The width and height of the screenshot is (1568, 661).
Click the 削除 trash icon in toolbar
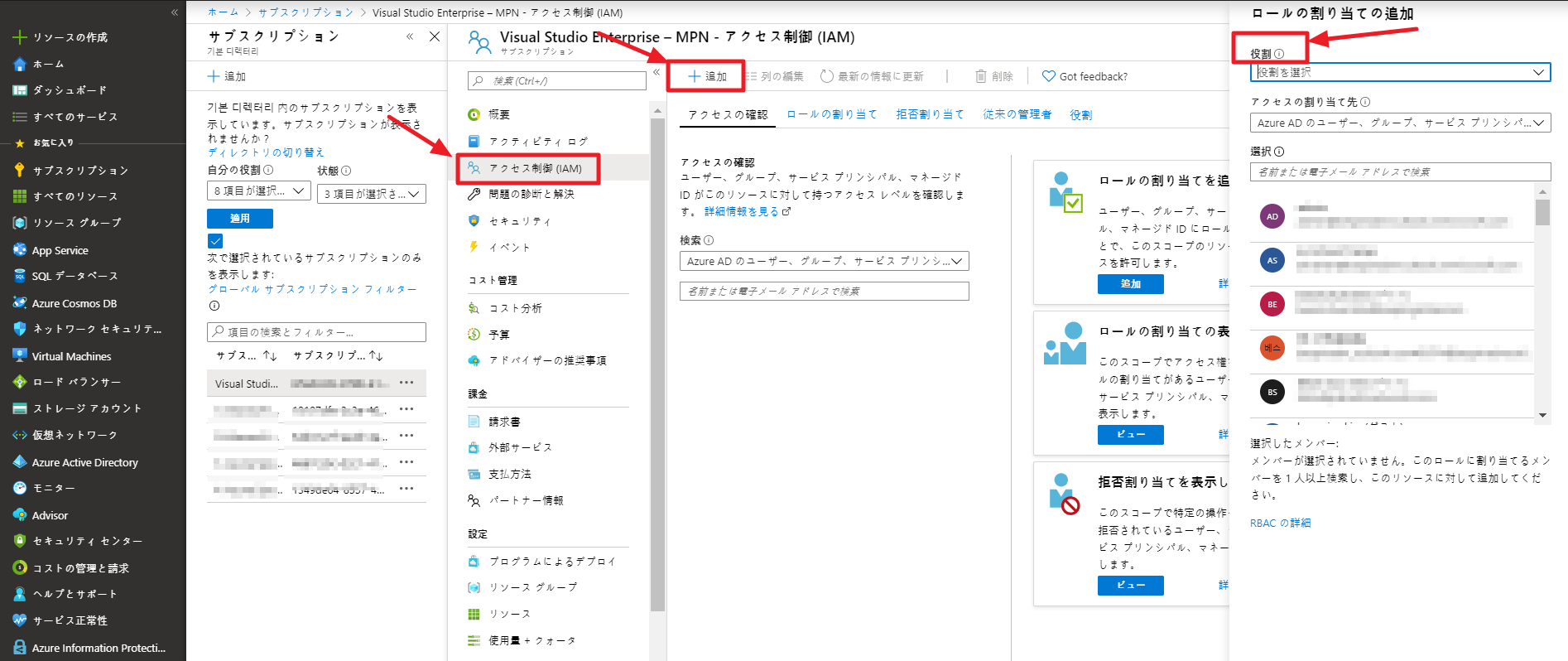(x=981, y=76)
